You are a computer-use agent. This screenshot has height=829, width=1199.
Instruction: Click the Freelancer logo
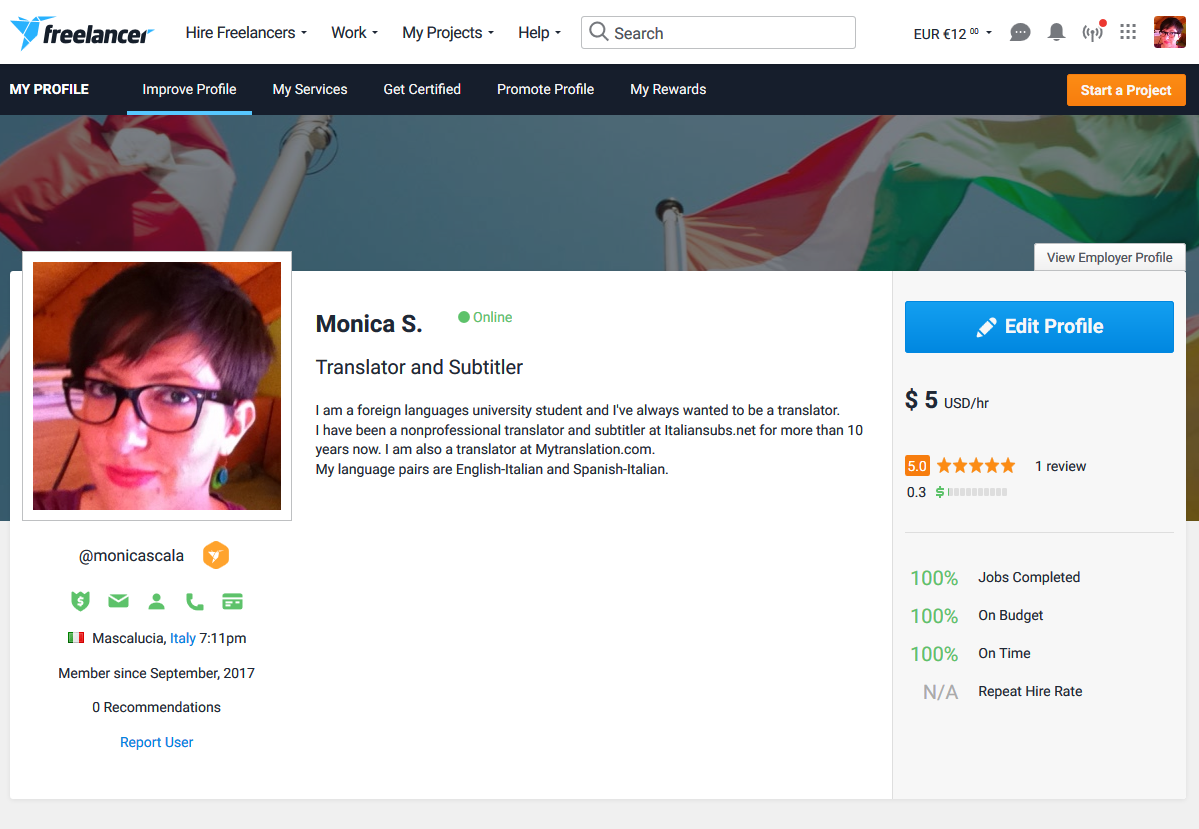point(82,33)
